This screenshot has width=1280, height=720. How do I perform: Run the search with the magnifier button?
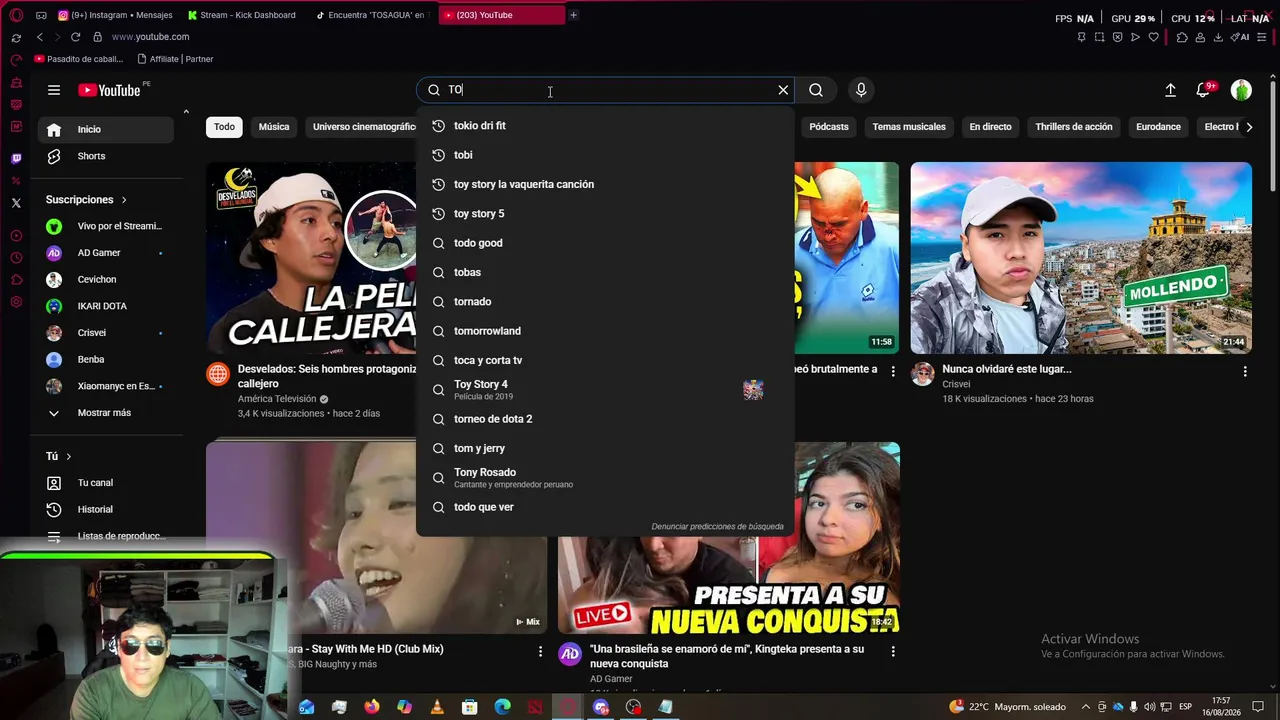pos(816,90)
